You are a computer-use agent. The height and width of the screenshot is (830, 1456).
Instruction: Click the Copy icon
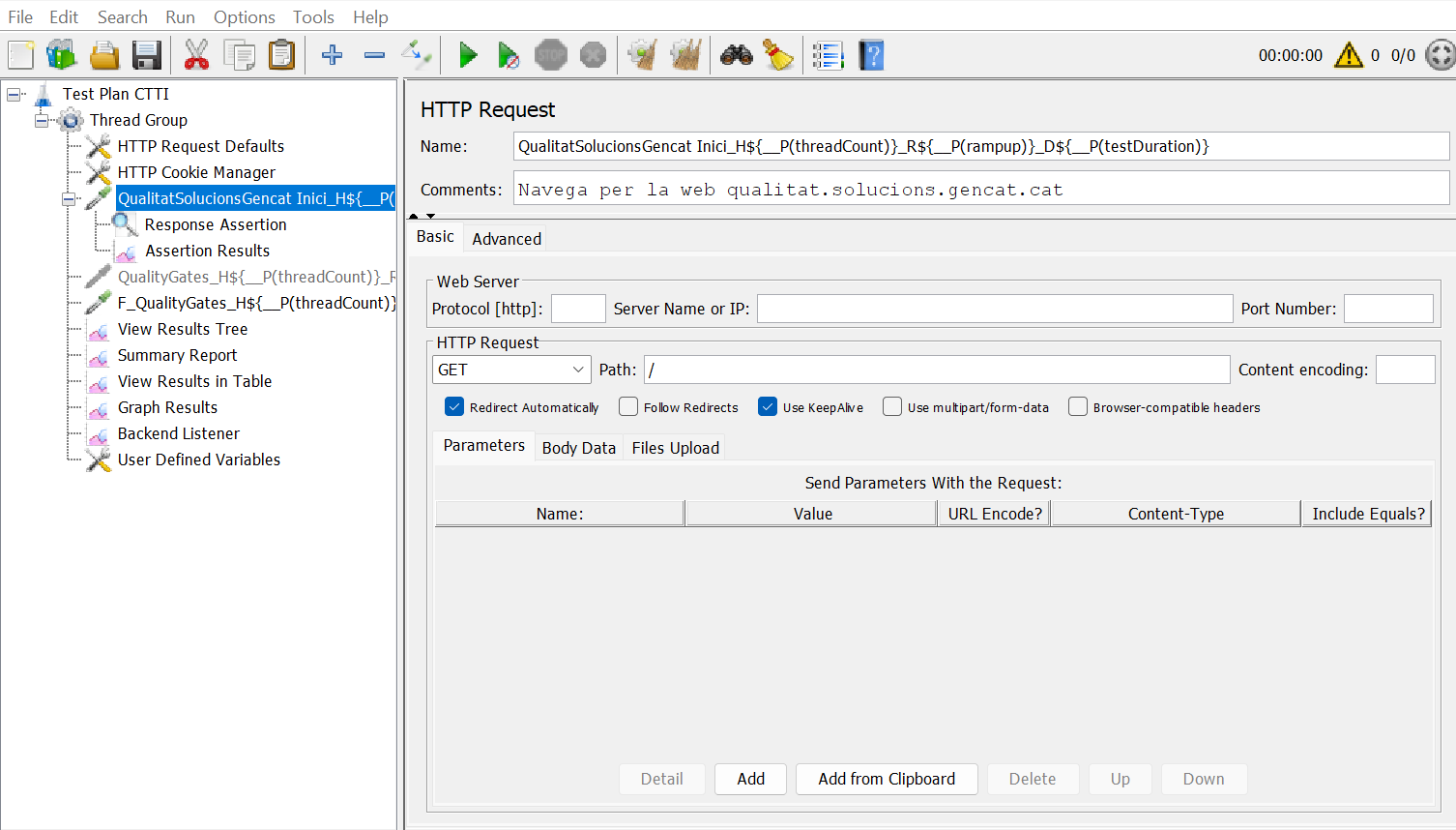[239, 55]
